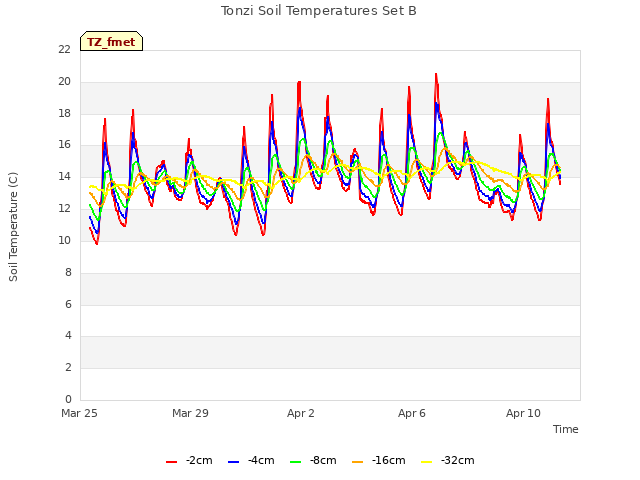Click the Mar 25 x-axis tick label
The height and width of the screenshot is (480, 640).
click(79, 413)
